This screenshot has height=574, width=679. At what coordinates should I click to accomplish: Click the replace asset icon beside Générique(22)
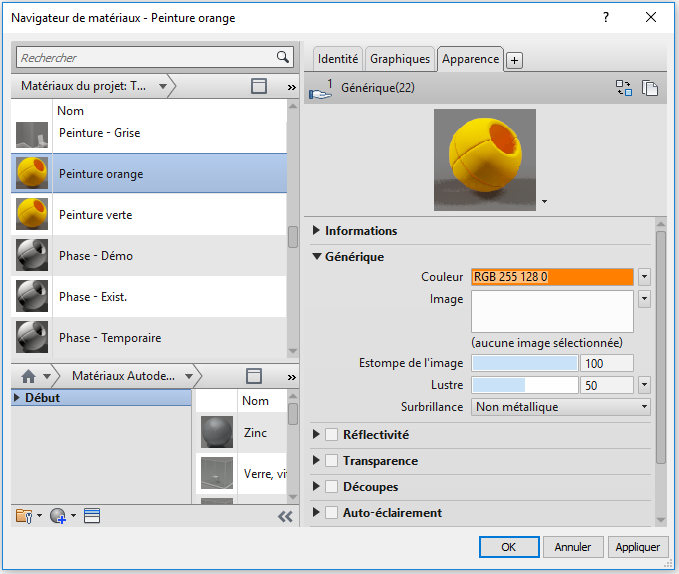(624, 88)
